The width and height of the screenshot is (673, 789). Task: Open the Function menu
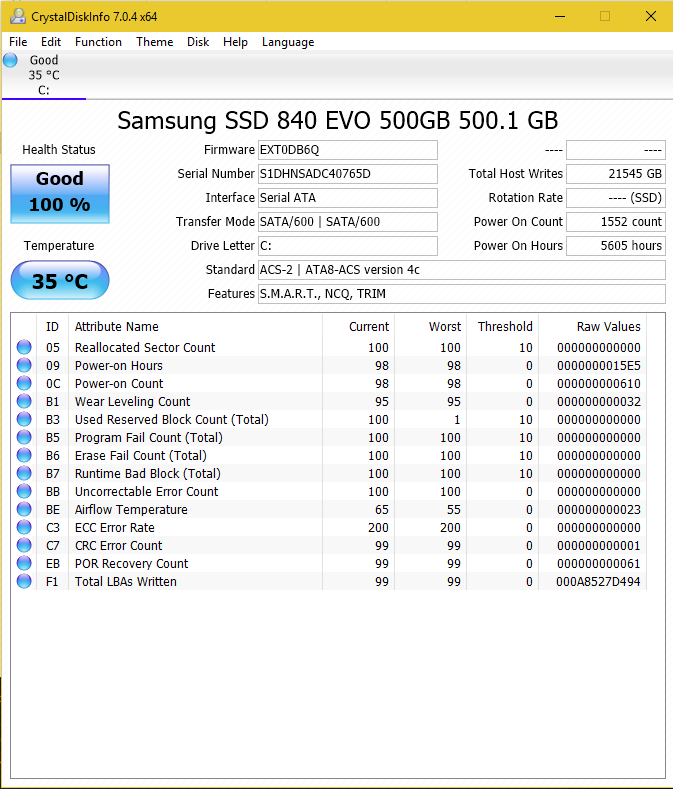(x=98, y=42)
